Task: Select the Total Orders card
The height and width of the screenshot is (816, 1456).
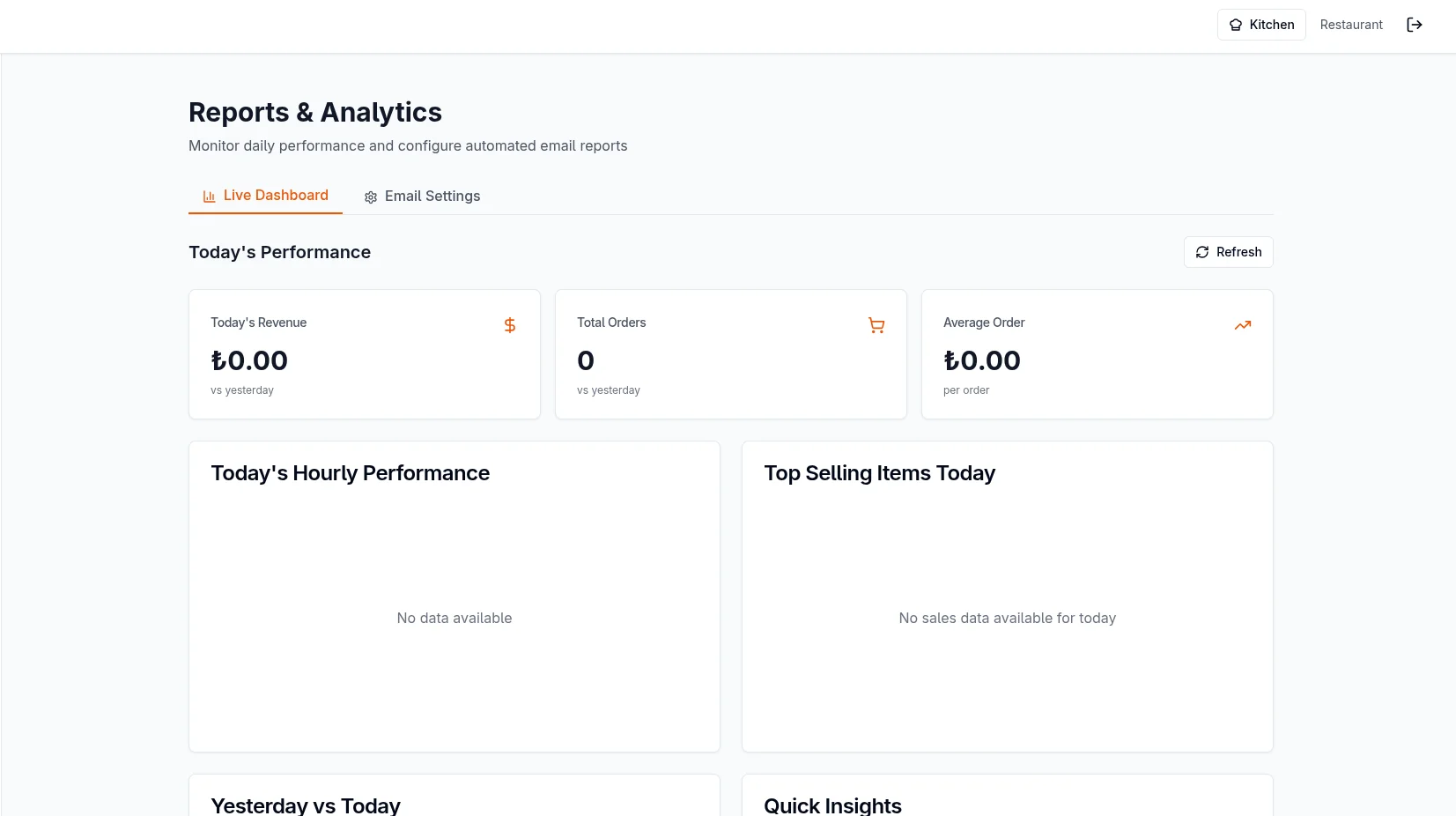Action: coord(730,354)
